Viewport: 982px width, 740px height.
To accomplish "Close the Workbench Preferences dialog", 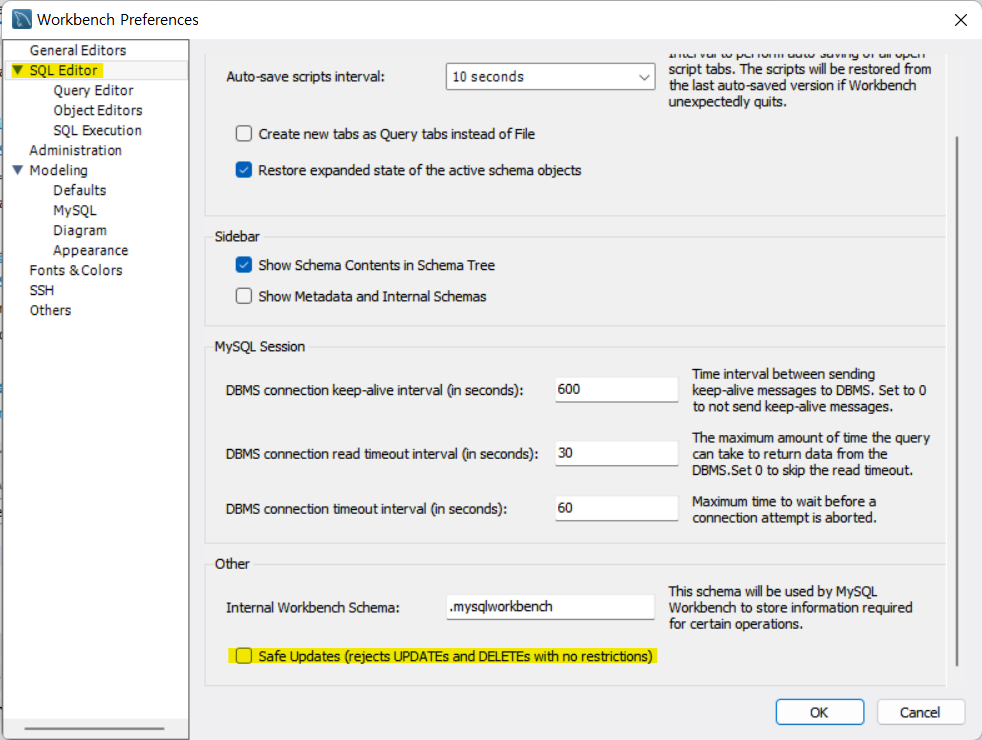I will (x=961, y=20).
